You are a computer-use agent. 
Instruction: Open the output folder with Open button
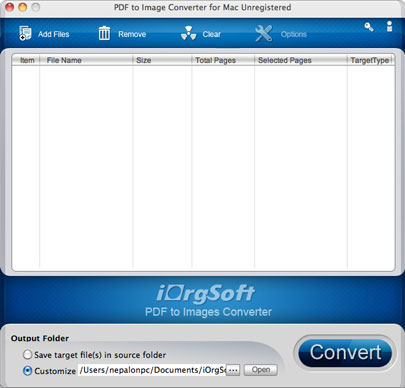261,370
